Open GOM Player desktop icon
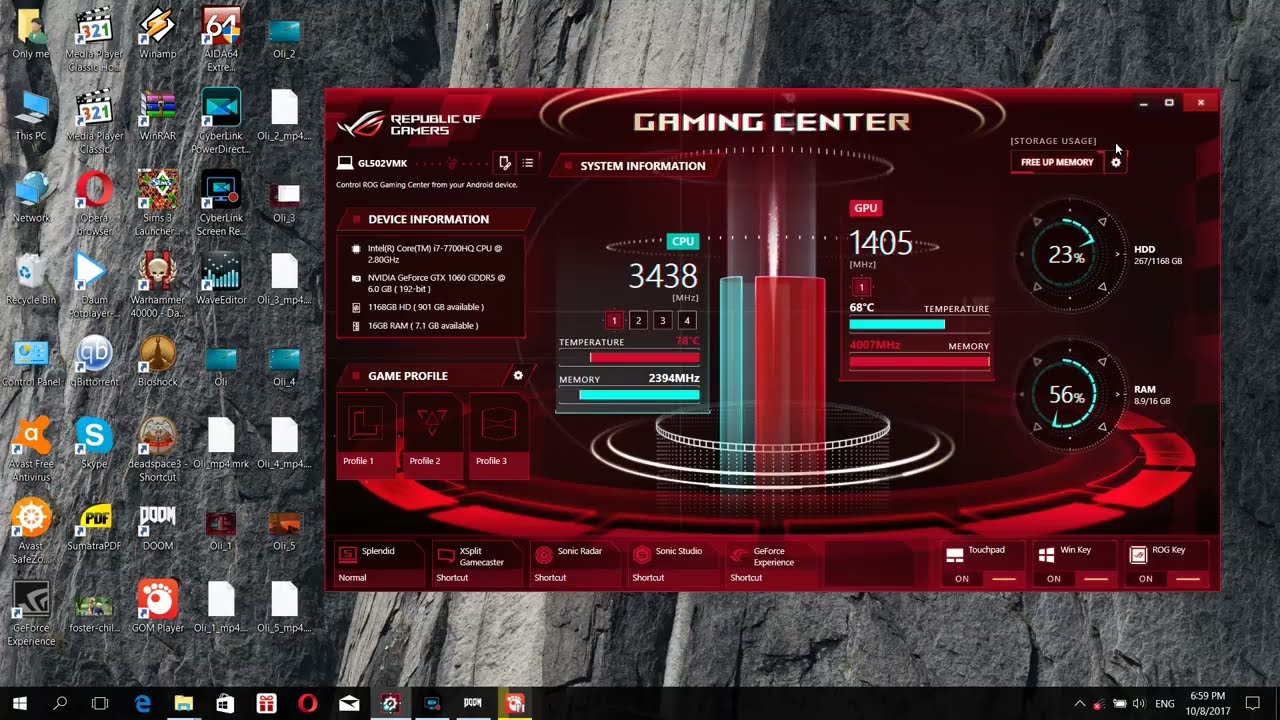The width and height of the screenshot is (1280, 720). click(157, 607)
